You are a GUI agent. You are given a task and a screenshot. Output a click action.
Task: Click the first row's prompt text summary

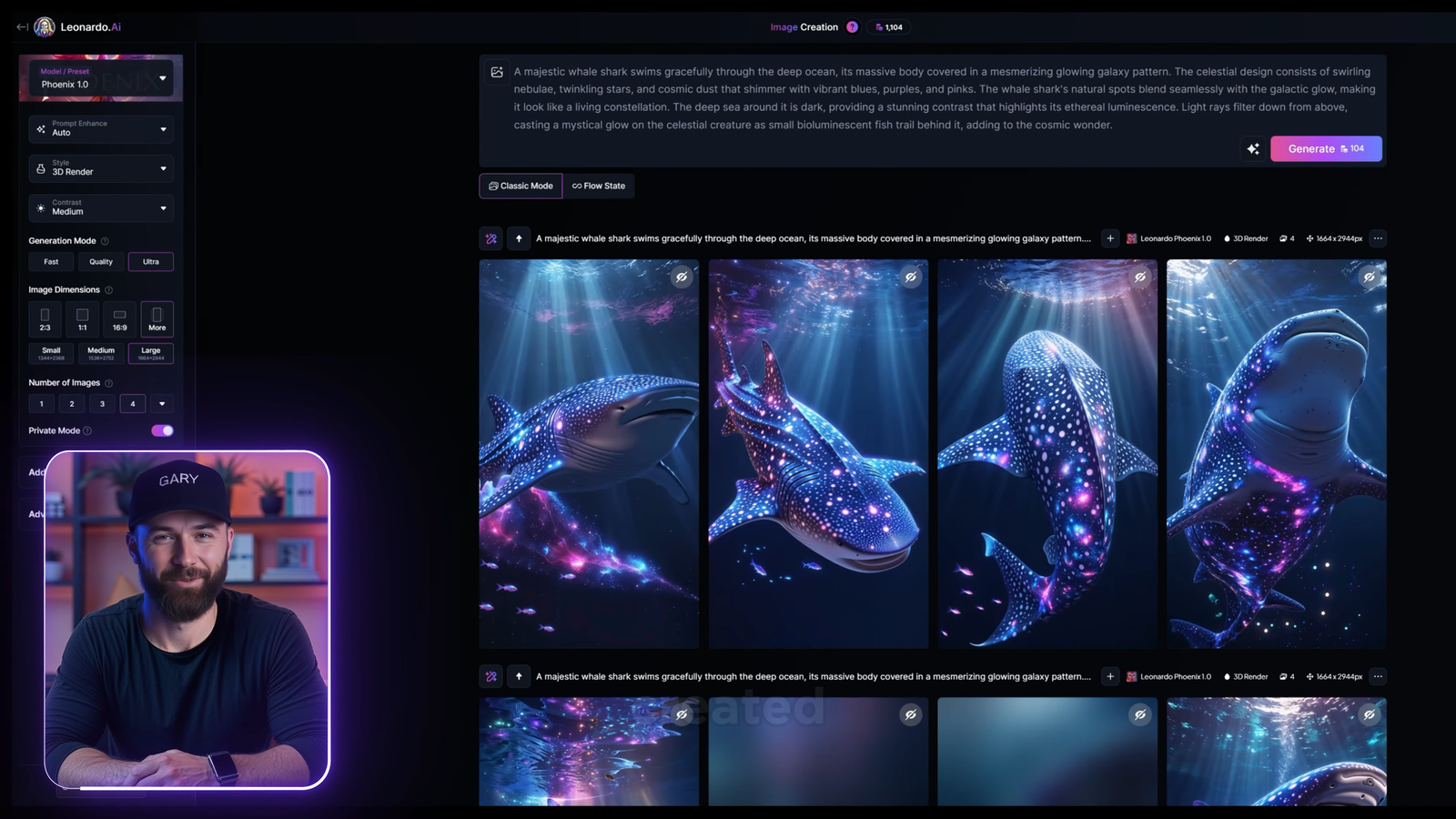[813, 238]
